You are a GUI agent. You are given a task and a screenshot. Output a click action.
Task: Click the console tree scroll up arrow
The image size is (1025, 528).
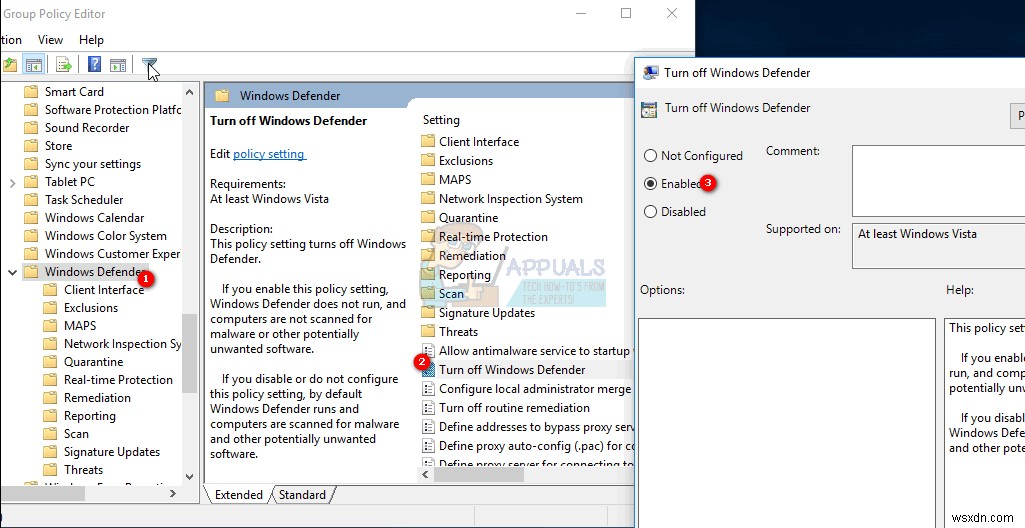(190, 92)
